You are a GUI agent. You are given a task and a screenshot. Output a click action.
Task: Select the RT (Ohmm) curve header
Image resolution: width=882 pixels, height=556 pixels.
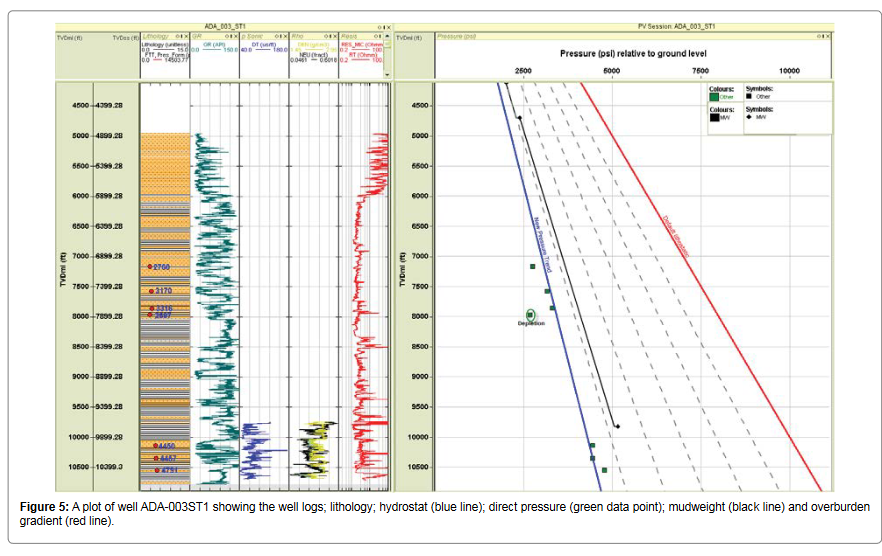tap(363, 55)
